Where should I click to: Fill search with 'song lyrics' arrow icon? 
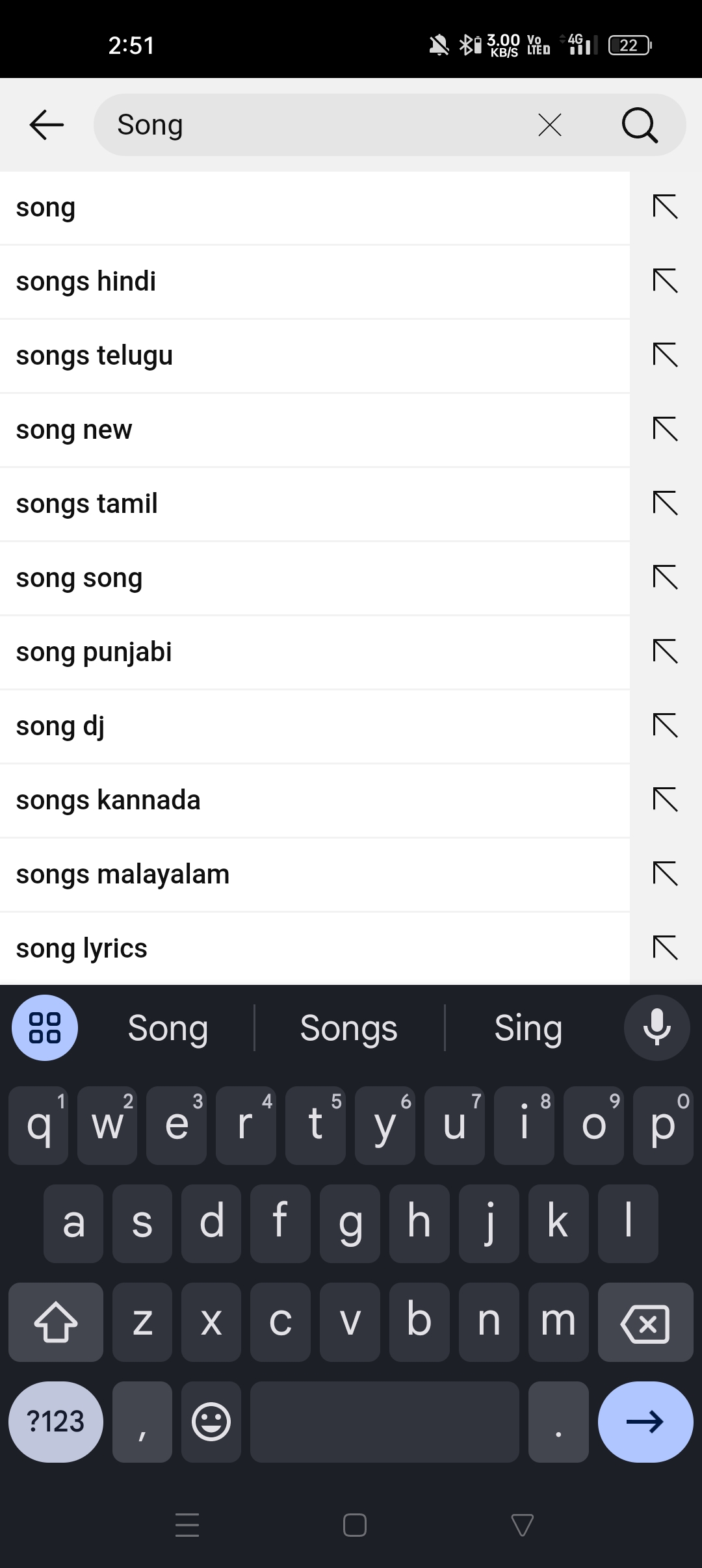(x=665, y=948)
